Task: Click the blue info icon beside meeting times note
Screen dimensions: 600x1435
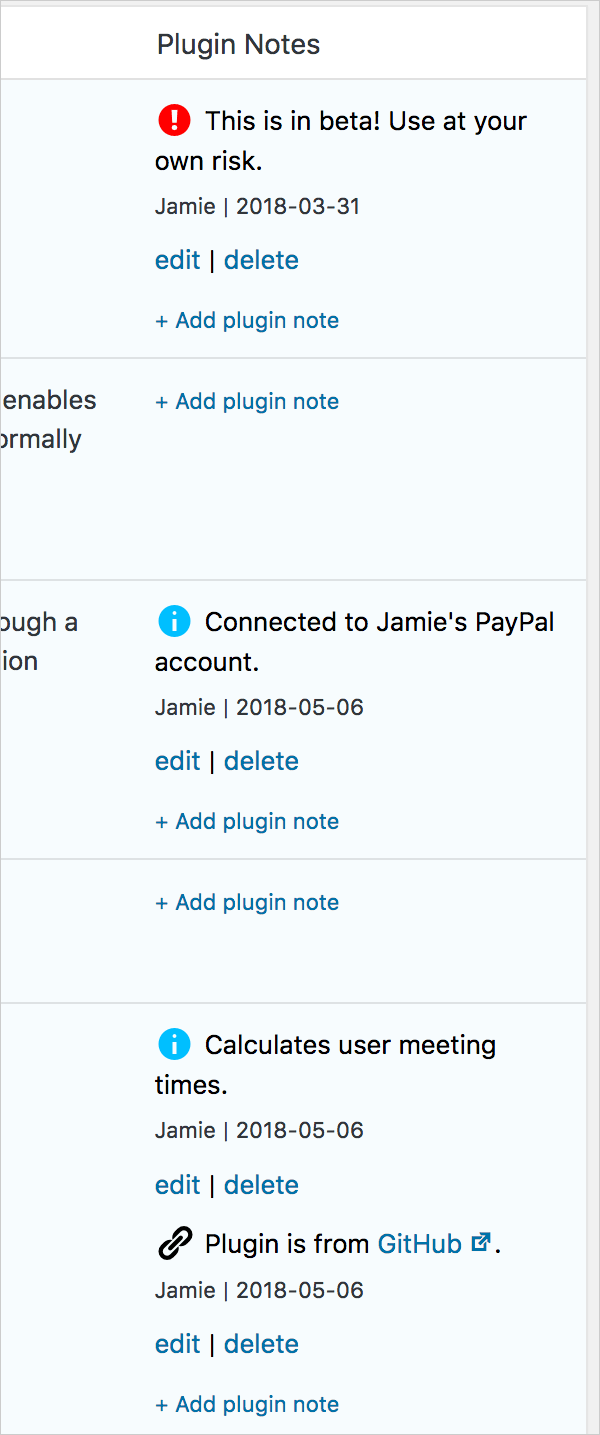Action: tap(174, 1045)
